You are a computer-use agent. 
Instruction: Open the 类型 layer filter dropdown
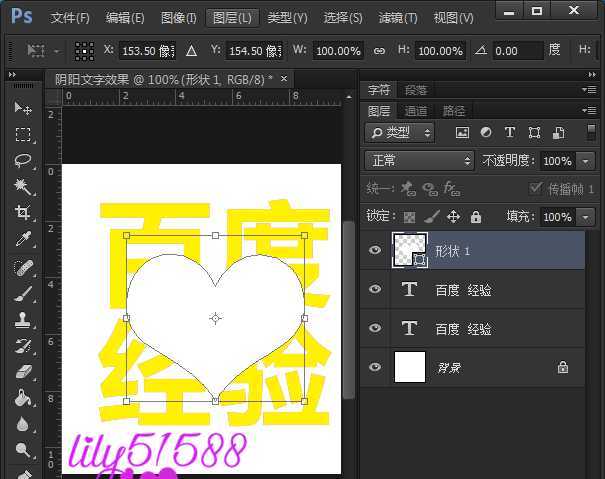pyautogui.click(x=401, y=132)
